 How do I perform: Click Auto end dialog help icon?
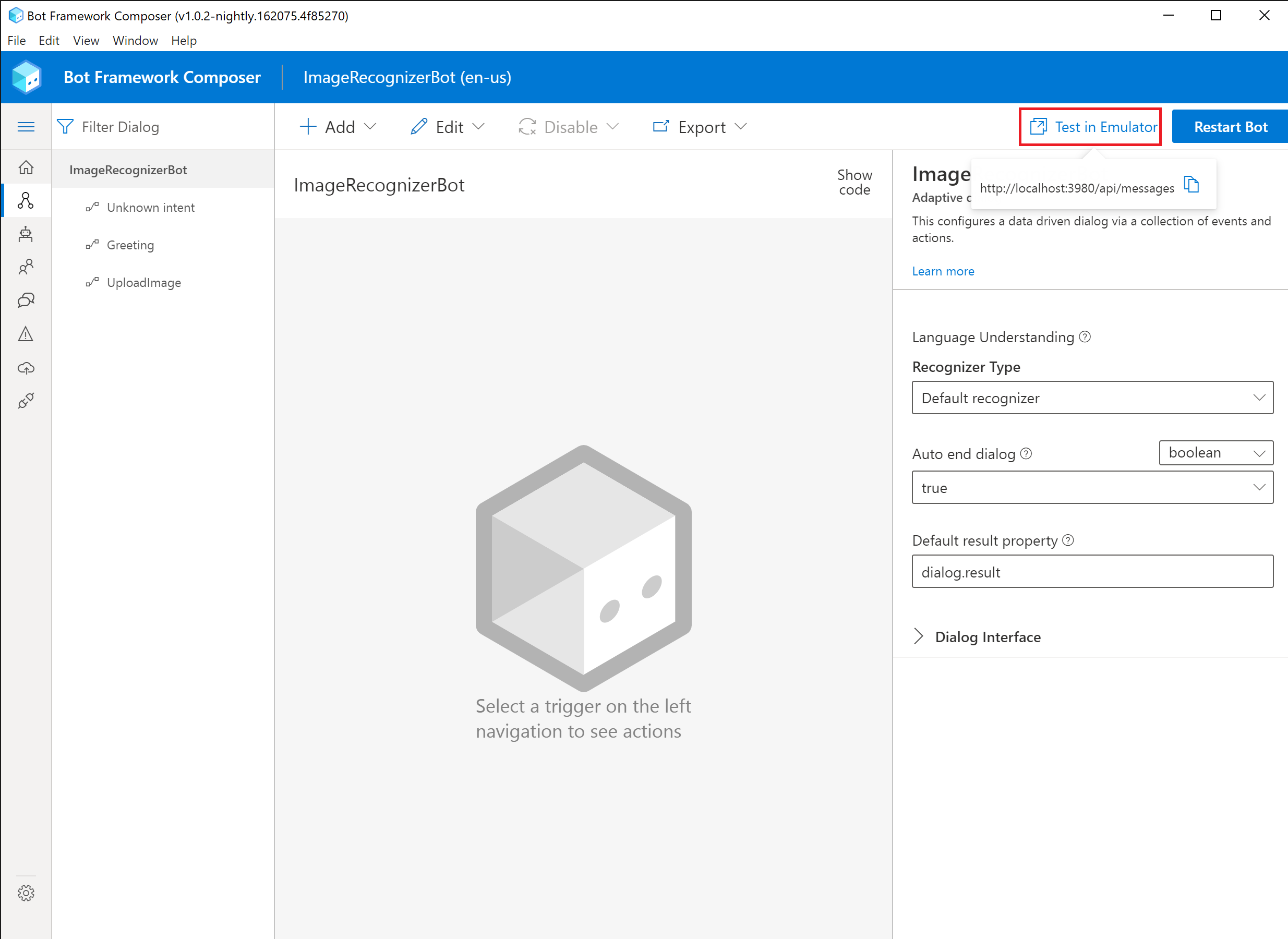click(x=1026, y=453)
